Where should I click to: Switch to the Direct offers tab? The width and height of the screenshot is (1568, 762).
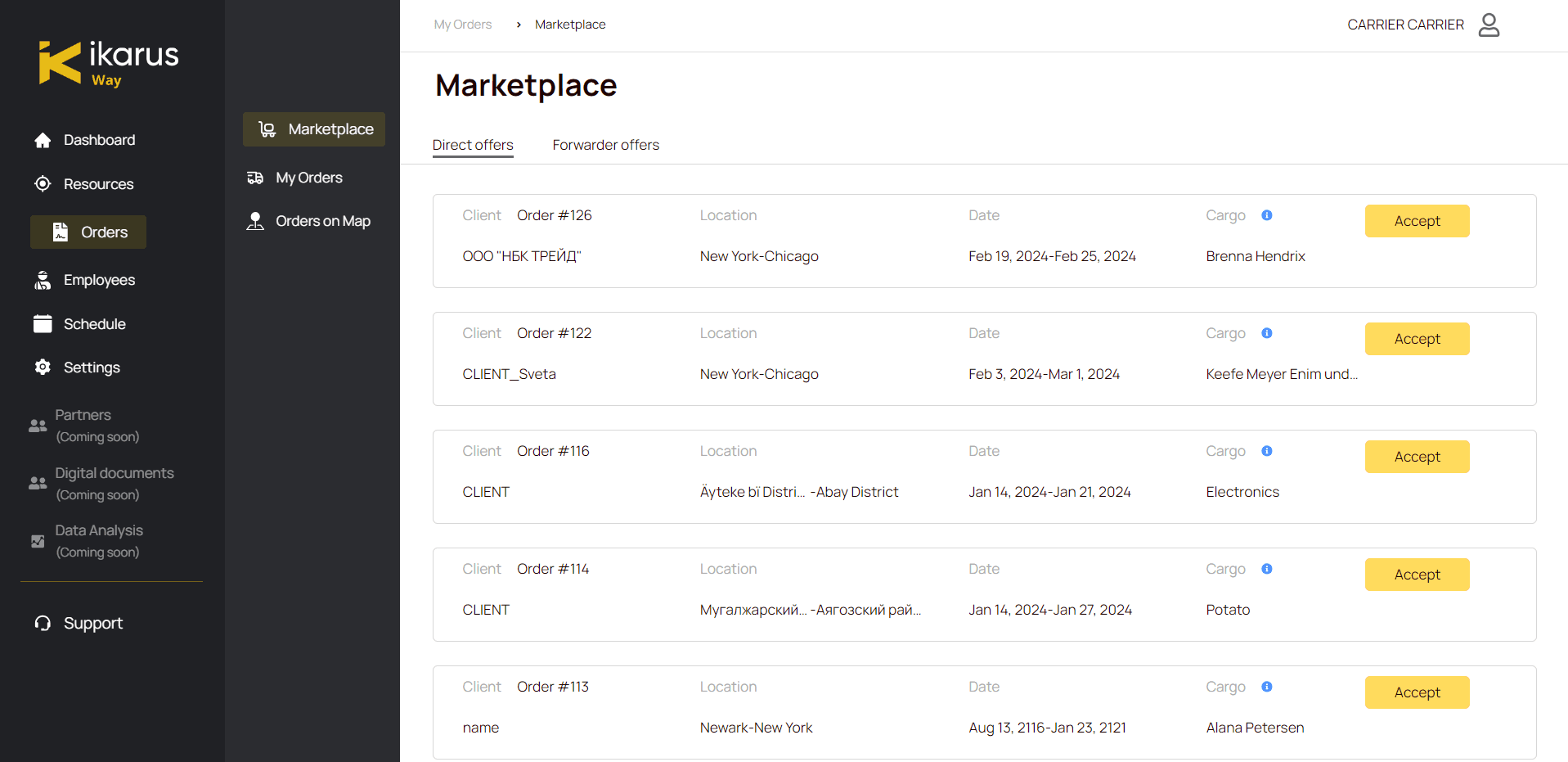(x=473, y=145)
